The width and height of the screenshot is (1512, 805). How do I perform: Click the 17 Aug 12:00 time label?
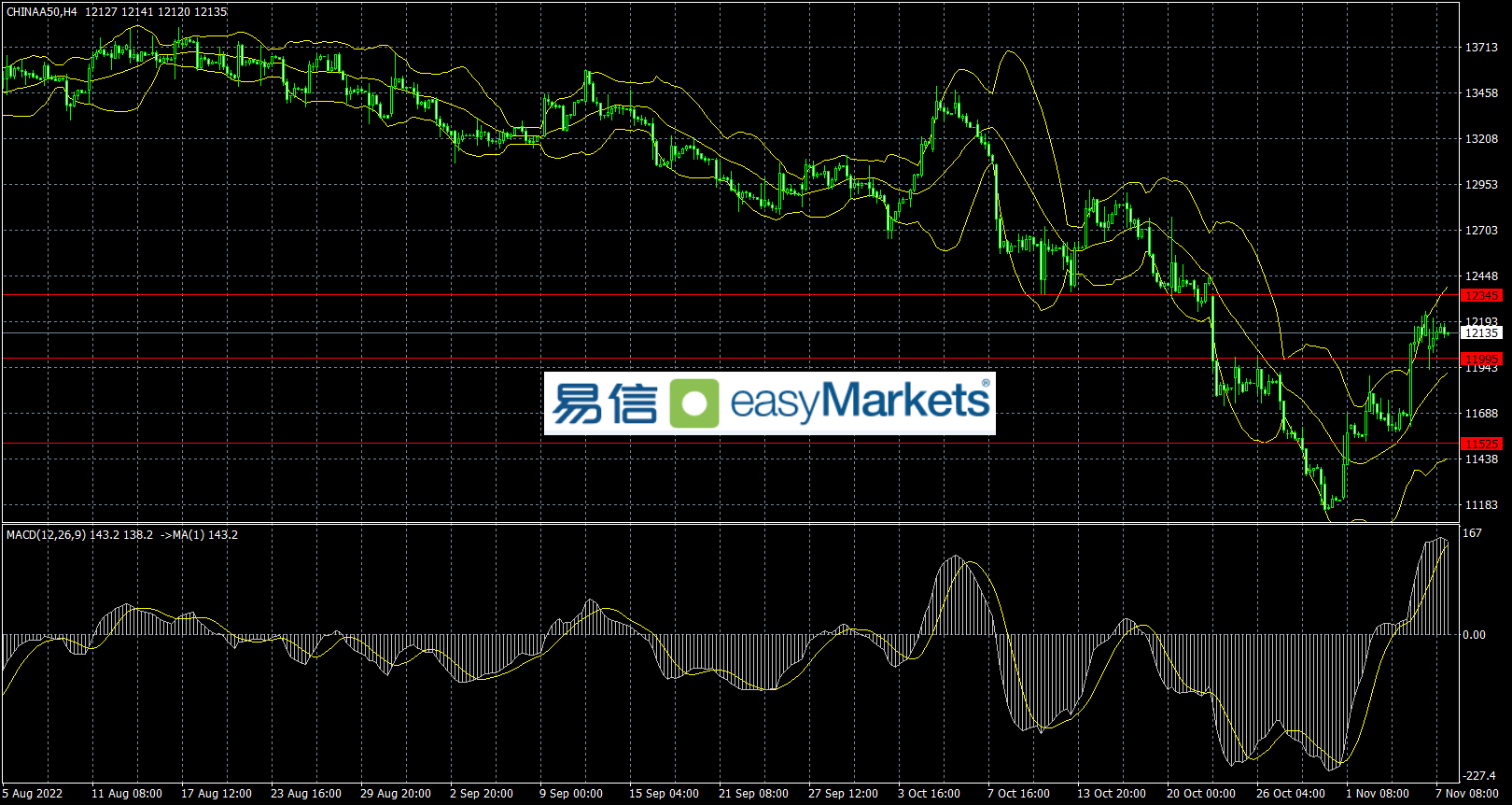pos(217,794)
